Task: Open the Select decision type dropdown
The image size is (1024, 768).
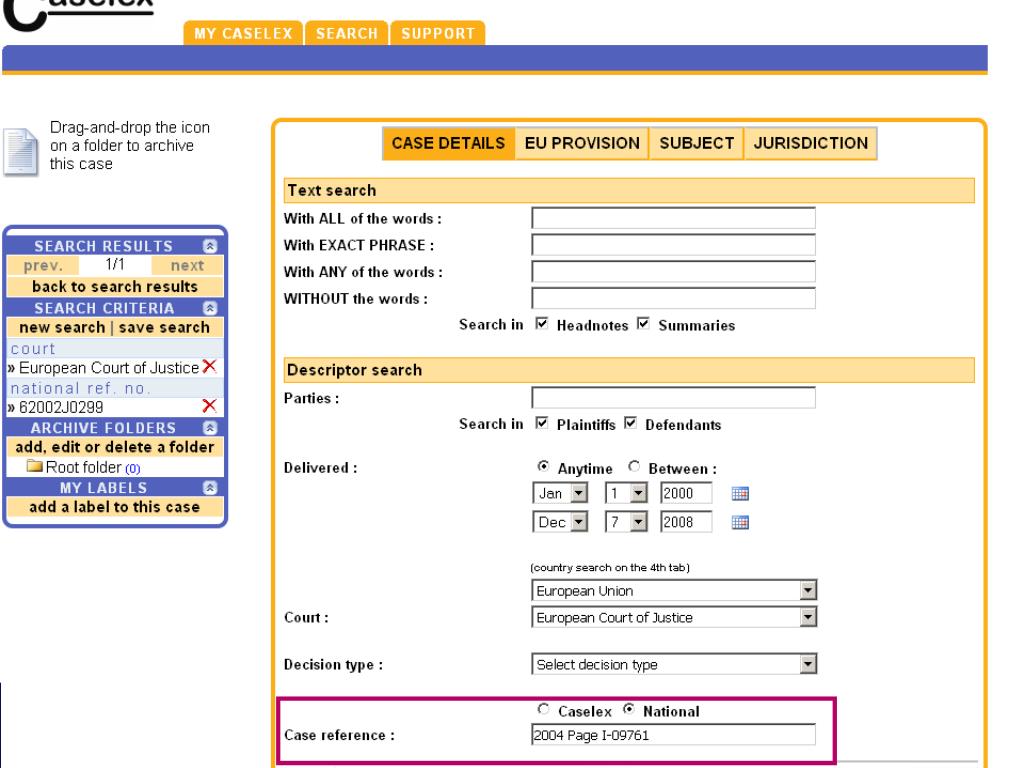Action: pyautogui.click(x=674, y=664)
